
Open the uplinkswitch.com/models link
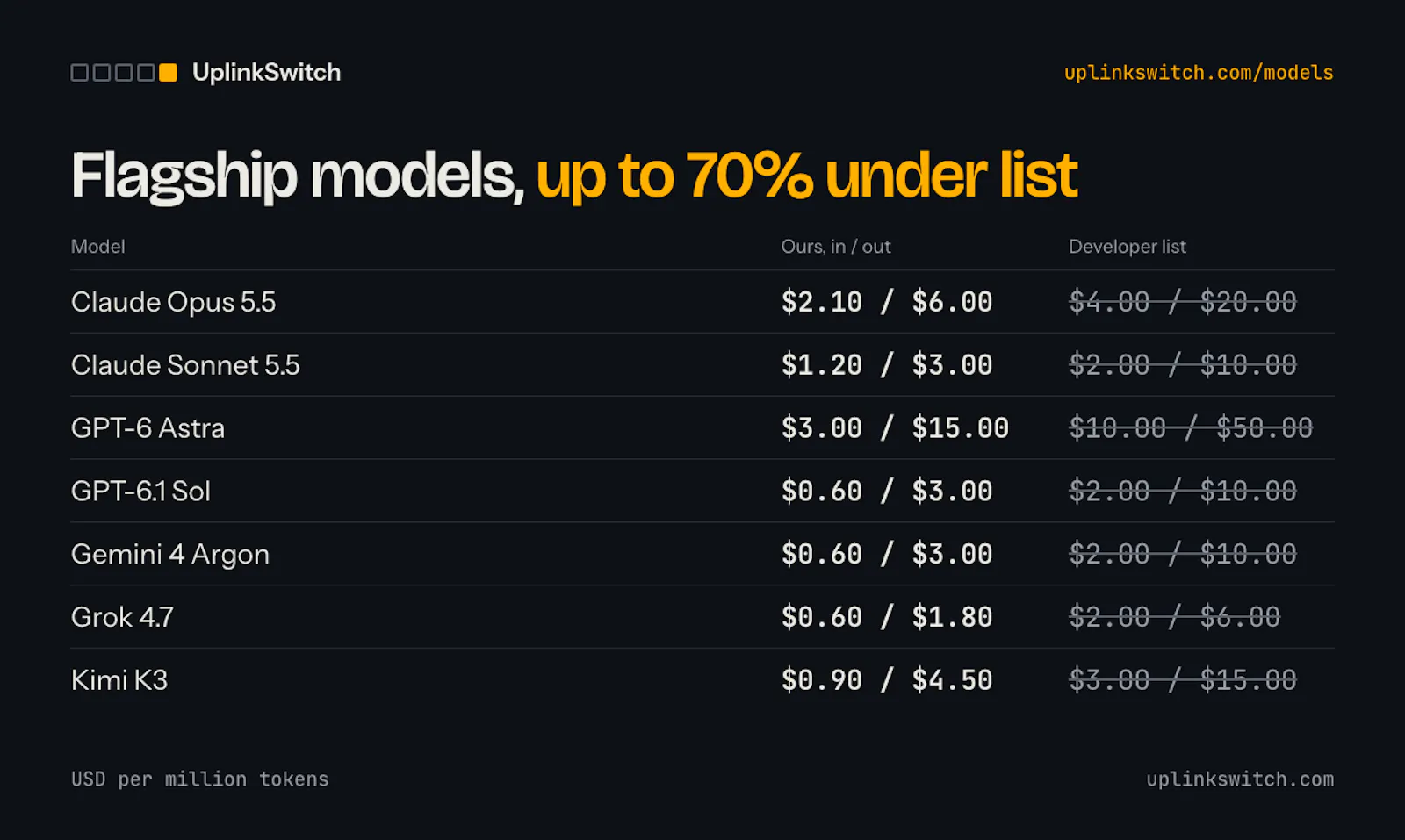[1199, 73]
